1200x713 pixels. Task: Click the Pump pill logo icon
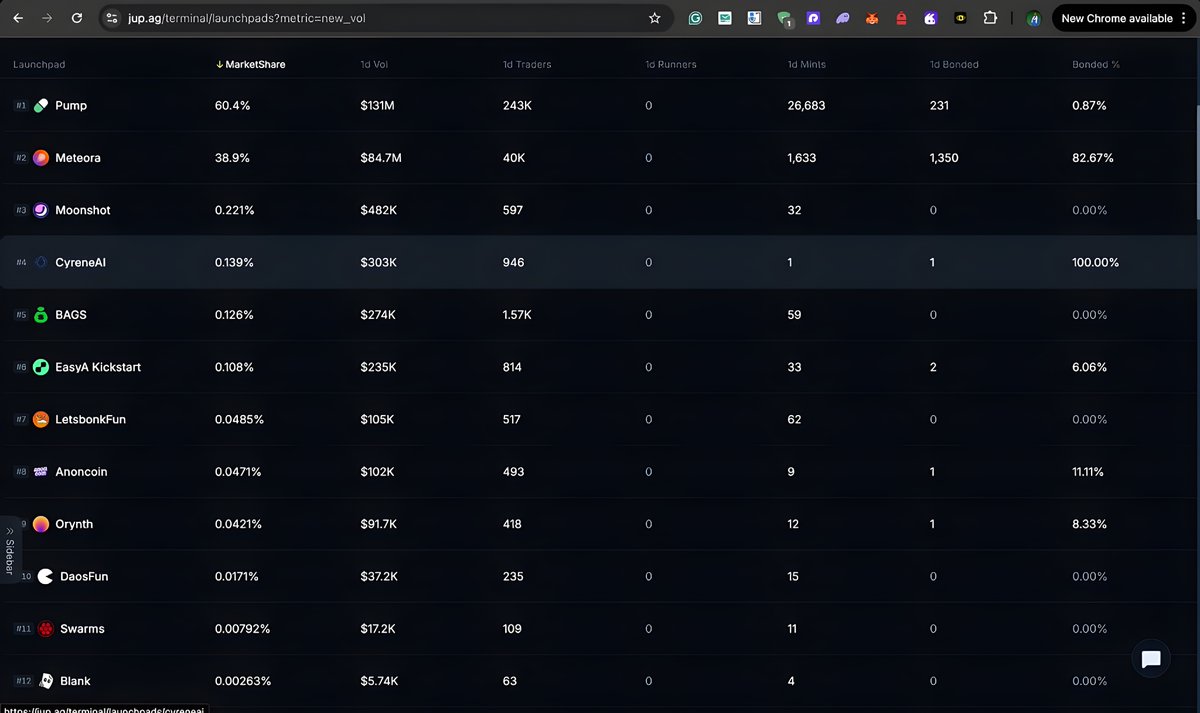pos(41,105)
